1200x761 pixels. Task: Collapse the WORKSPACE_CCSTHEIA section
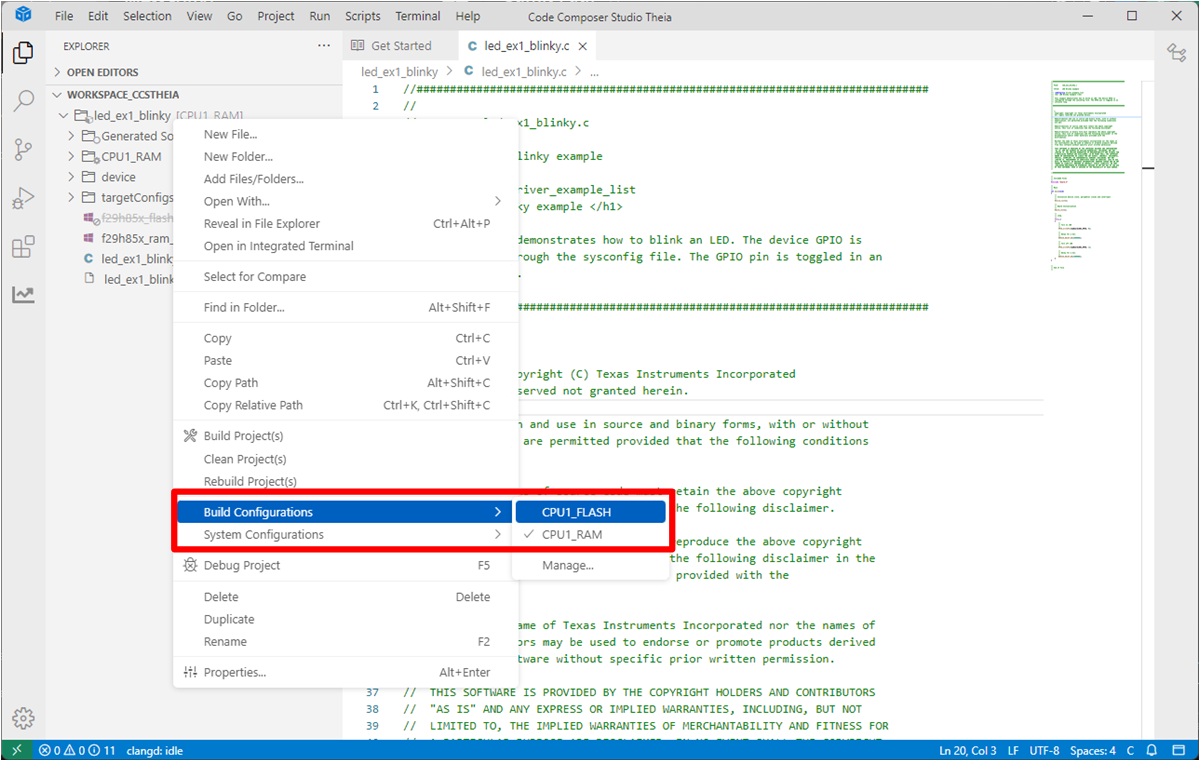point(57,94)
